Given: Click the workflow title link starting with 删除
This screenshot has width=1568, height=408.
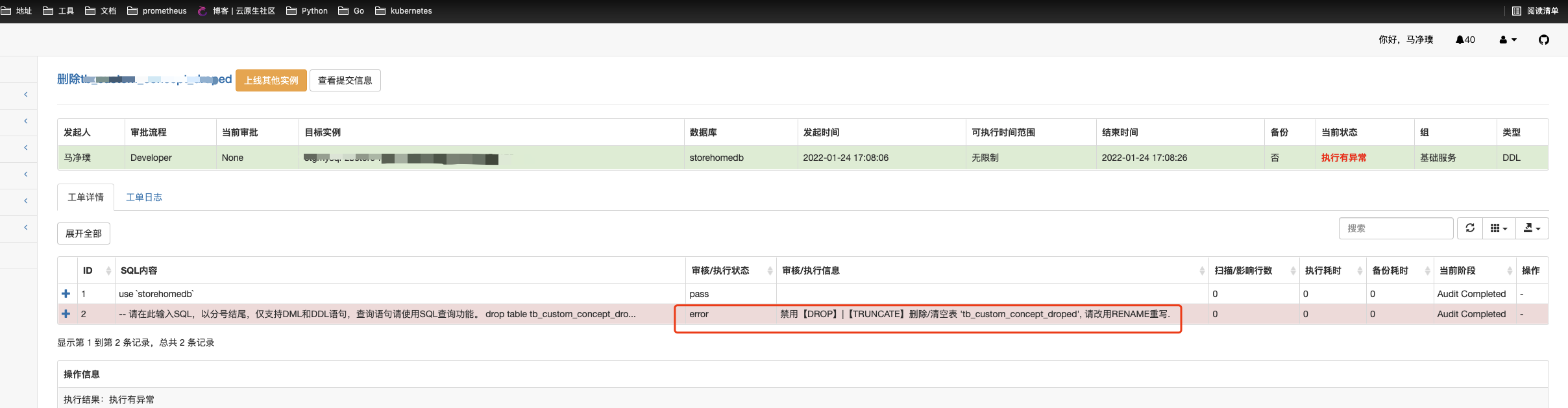Looking at the screenshot, I should click(x=144, y=79).
